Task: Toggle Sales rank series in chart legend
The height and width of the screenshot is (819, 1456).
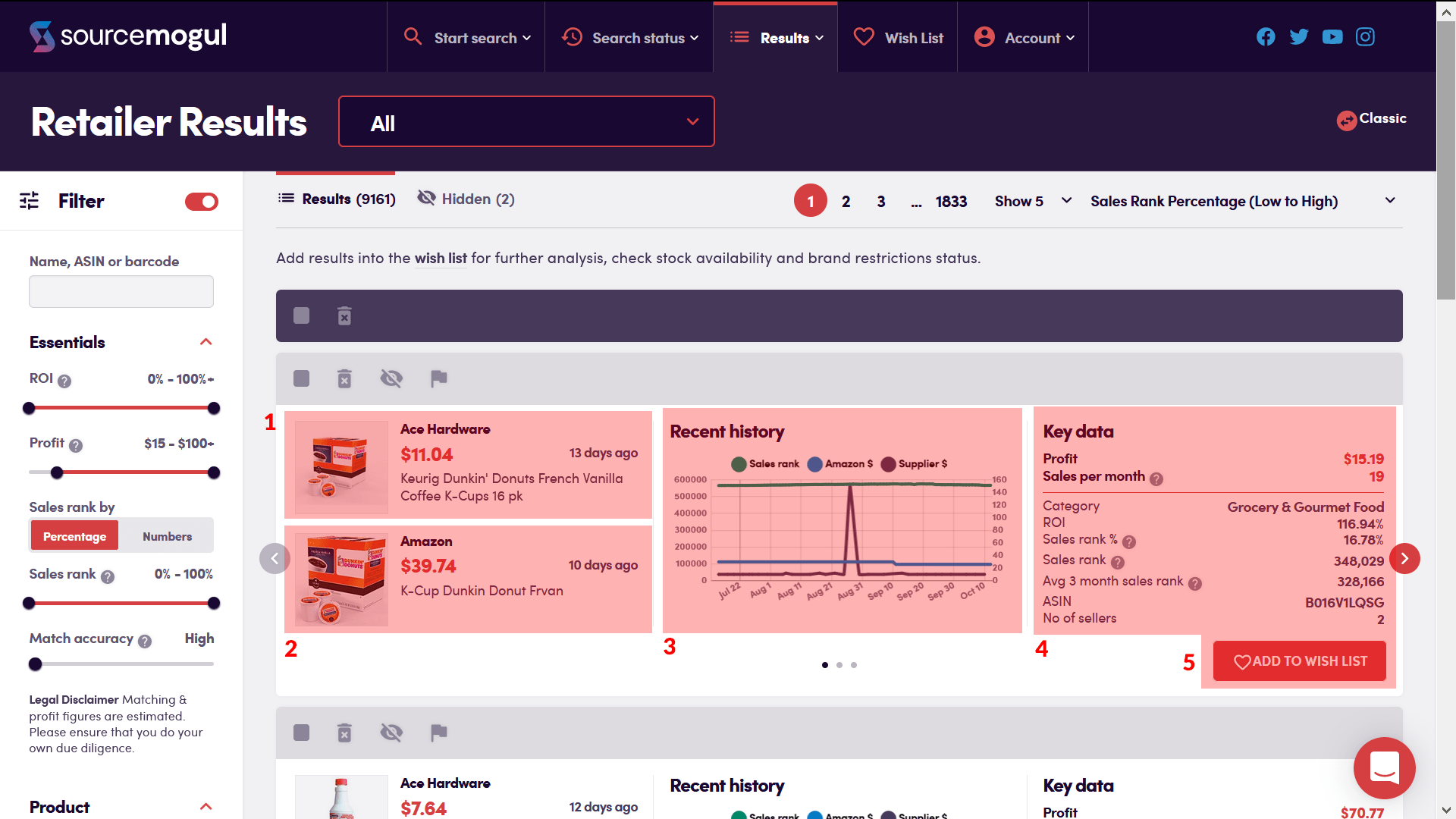Action: point(764,464)
